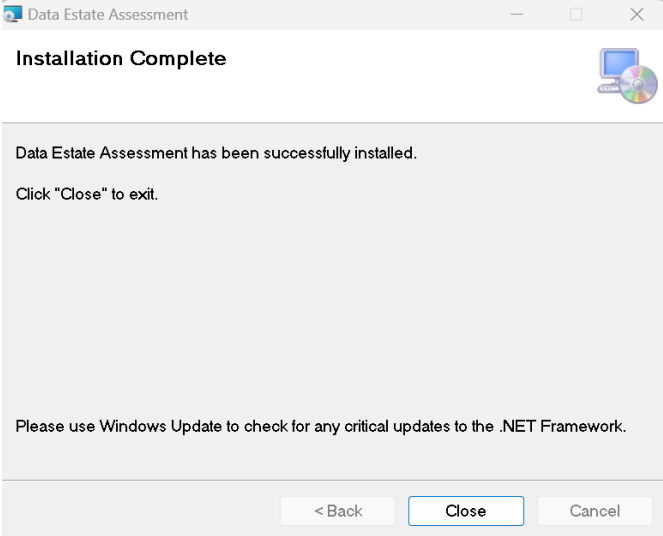This screenshot has height=536, width=663.
Task: Click the rainbow CD disc in the banner graphic
Action: tap(638, 85)
